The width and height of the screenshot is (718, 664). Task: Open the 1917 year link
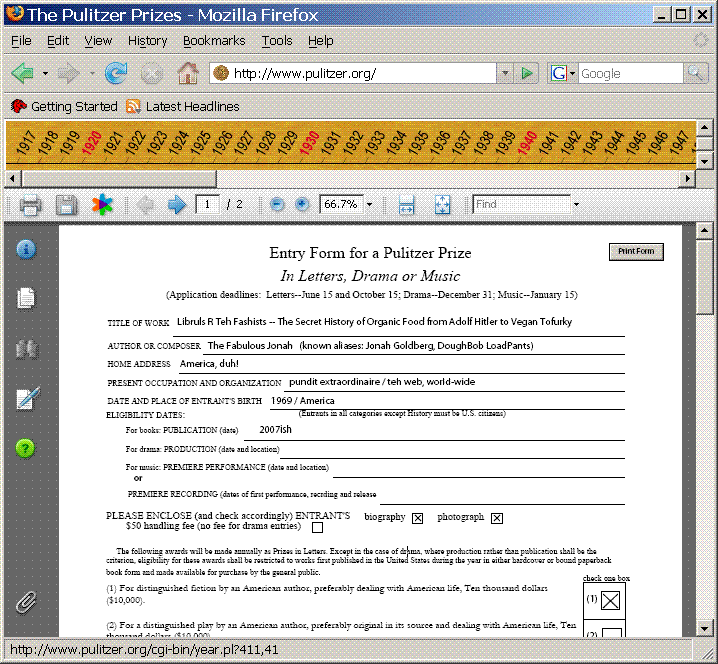pyautogui.click(x=26, y=142)
